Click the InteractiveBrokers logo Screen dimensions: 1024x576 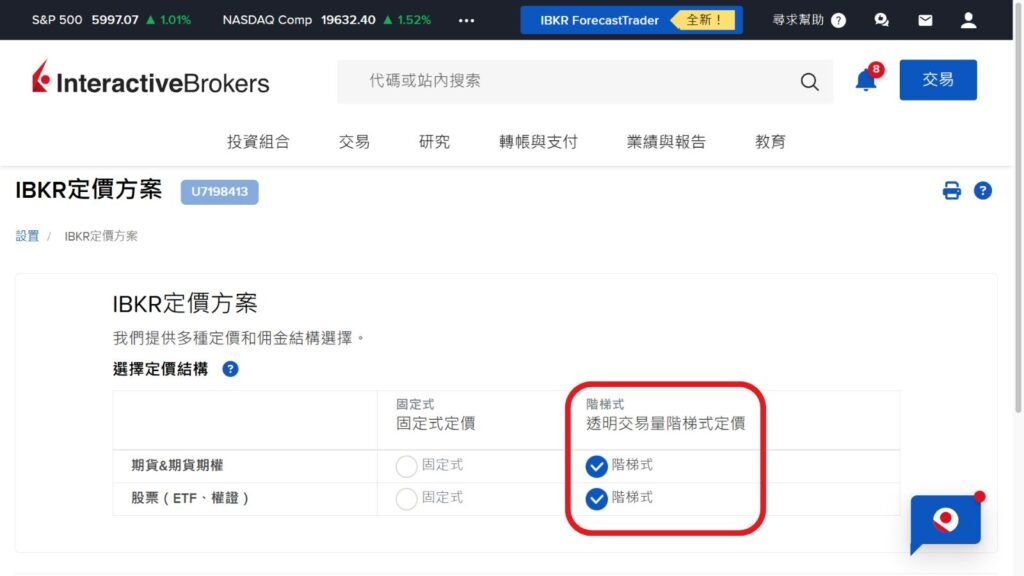pyautogui.click(x=148, y=81)
